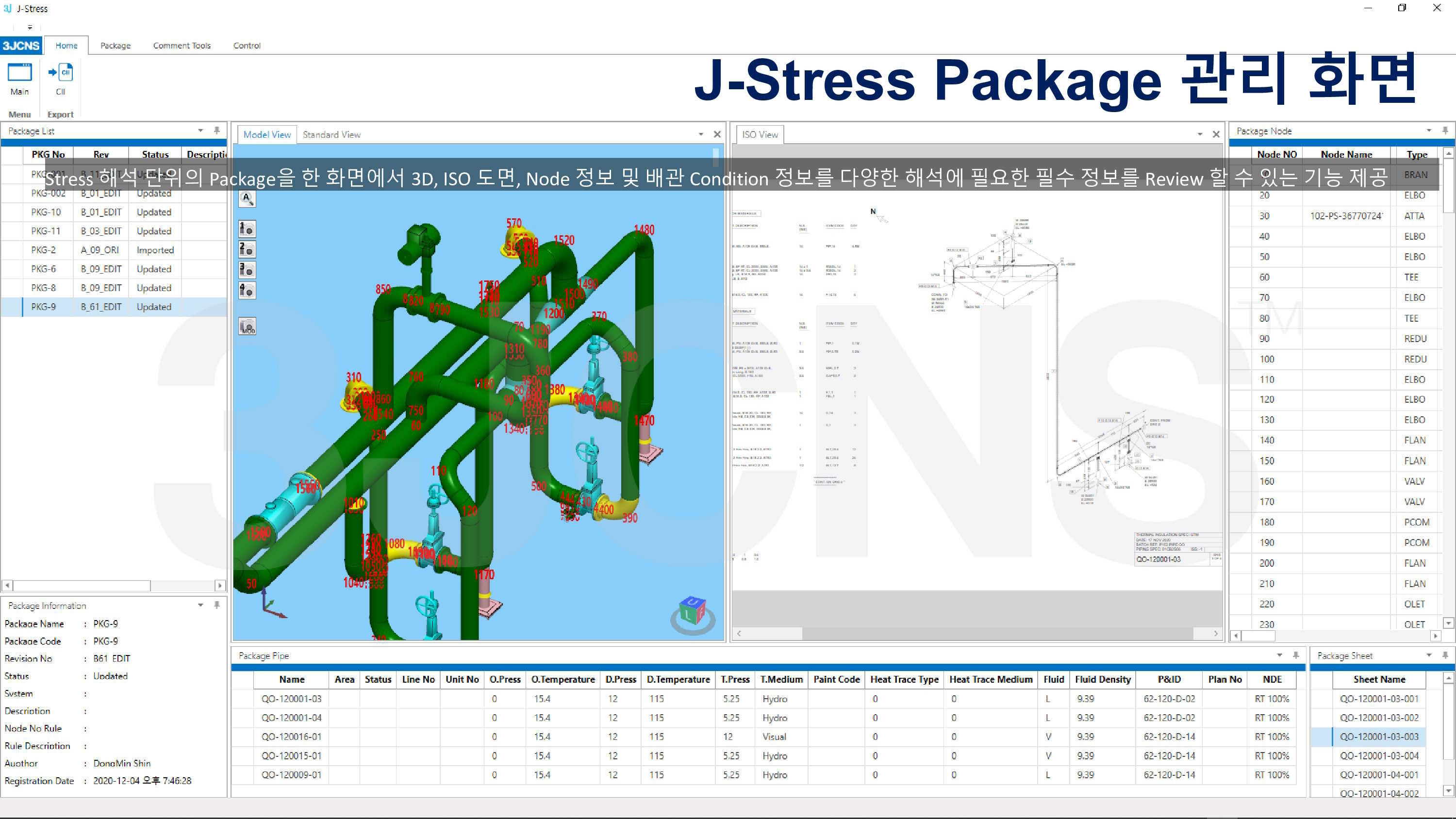Select package row PKG-11 B_03_EDIT
Viewport: 1456px width, 819px height.
114,231
